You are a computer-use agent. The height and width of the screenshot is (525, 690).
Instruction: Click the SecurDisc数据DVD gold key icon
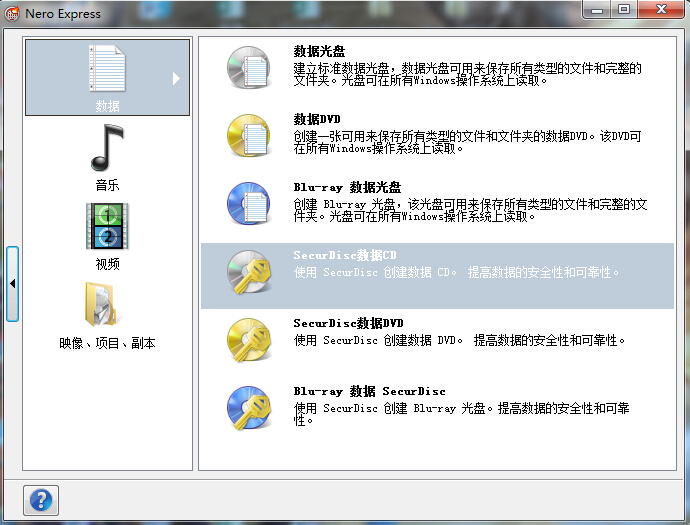click(248, 341)
